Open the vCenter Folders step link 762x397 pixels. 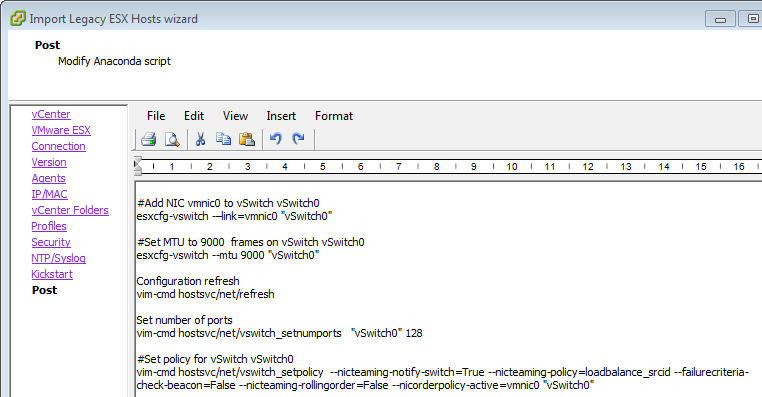pyautogui.click(x=70, y=210)
